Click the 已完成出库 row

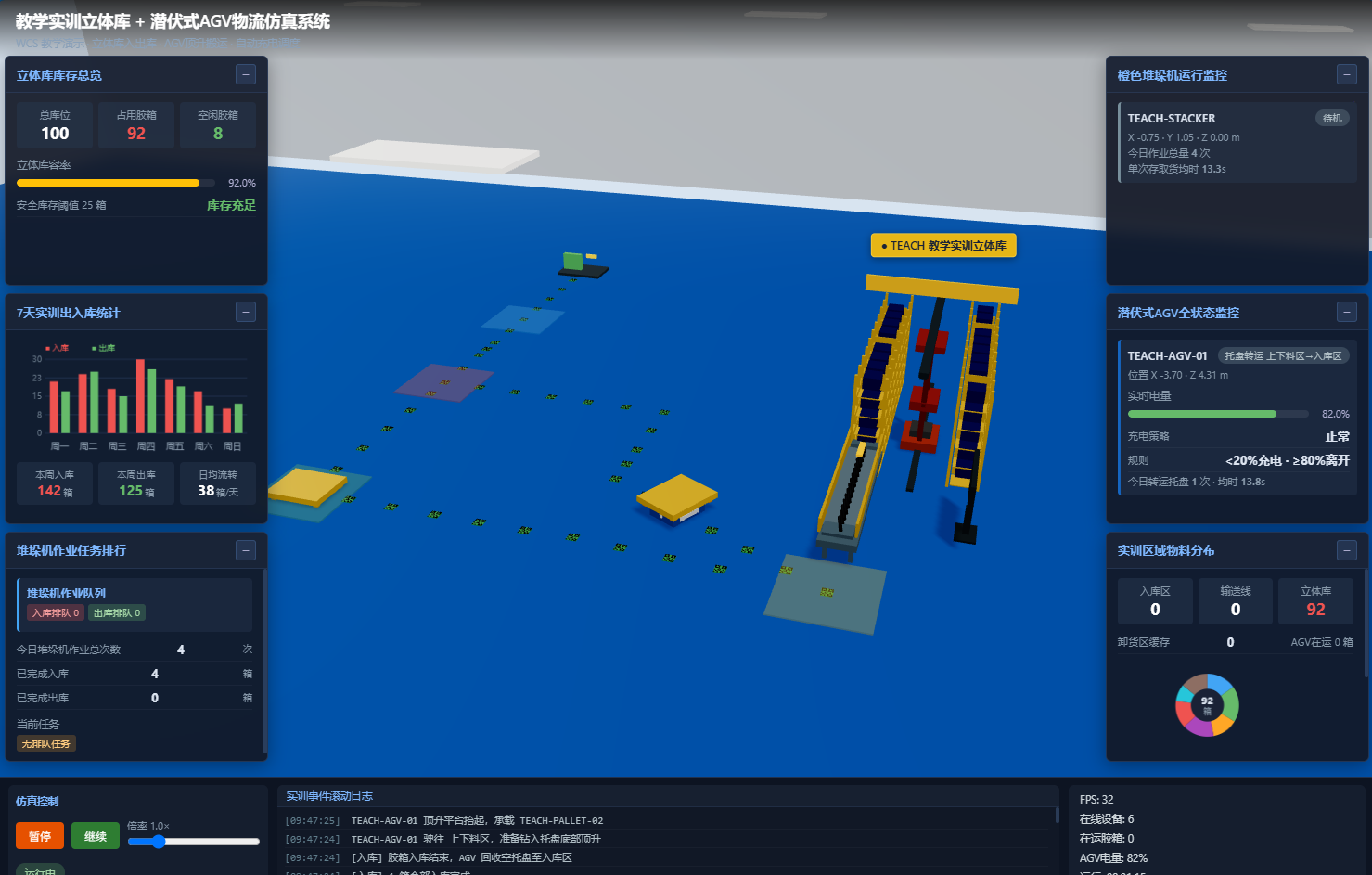tap(135, 698)
